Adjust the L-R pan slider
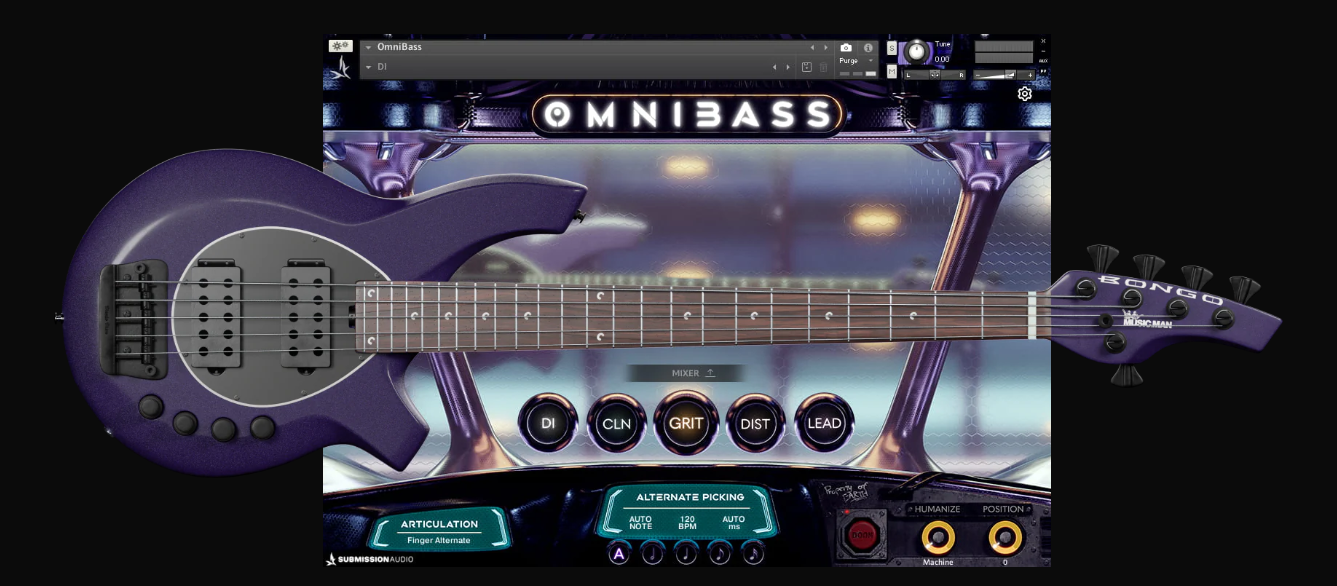1337x586 pixels. 935,75
